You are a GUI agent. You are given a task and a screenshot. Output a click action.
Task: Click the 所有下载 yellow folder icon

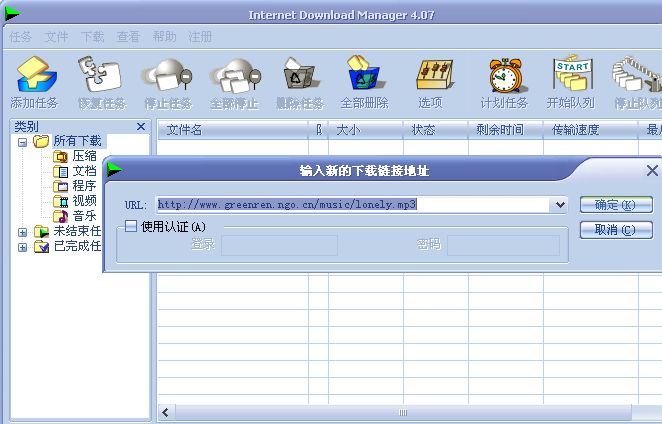coord(41,141)
